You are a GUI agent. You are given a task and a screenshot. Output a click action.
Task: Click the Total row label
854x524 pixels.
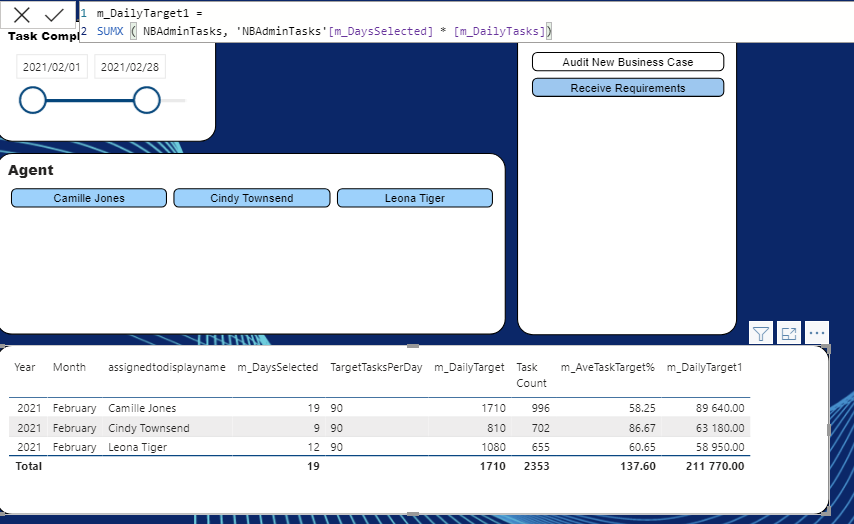pos(28,466)
